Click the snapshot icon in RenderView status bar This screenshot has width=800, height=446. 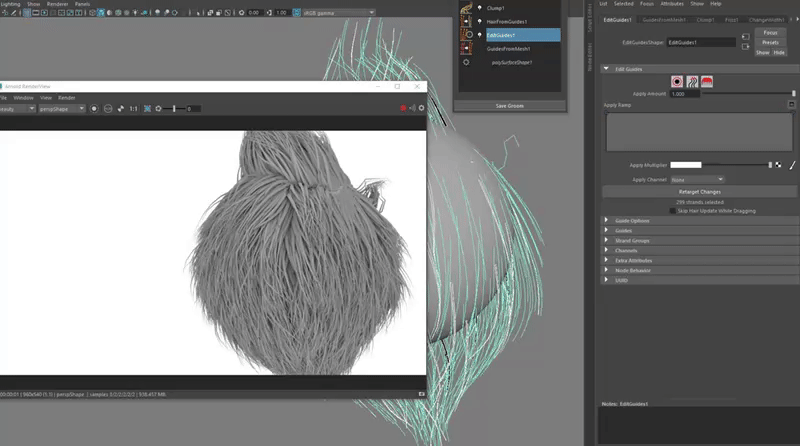coord(421,394)
